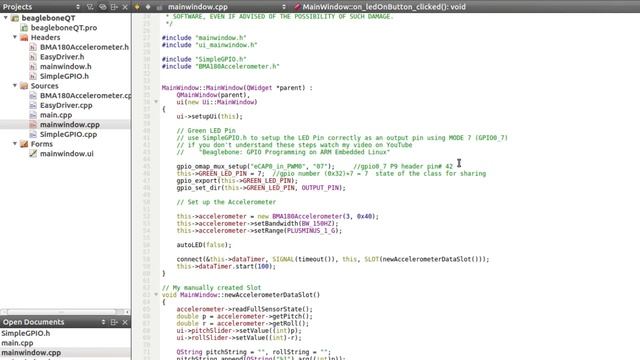
Task: Collapse the Sources folder arrow
Action: (15, 86)
